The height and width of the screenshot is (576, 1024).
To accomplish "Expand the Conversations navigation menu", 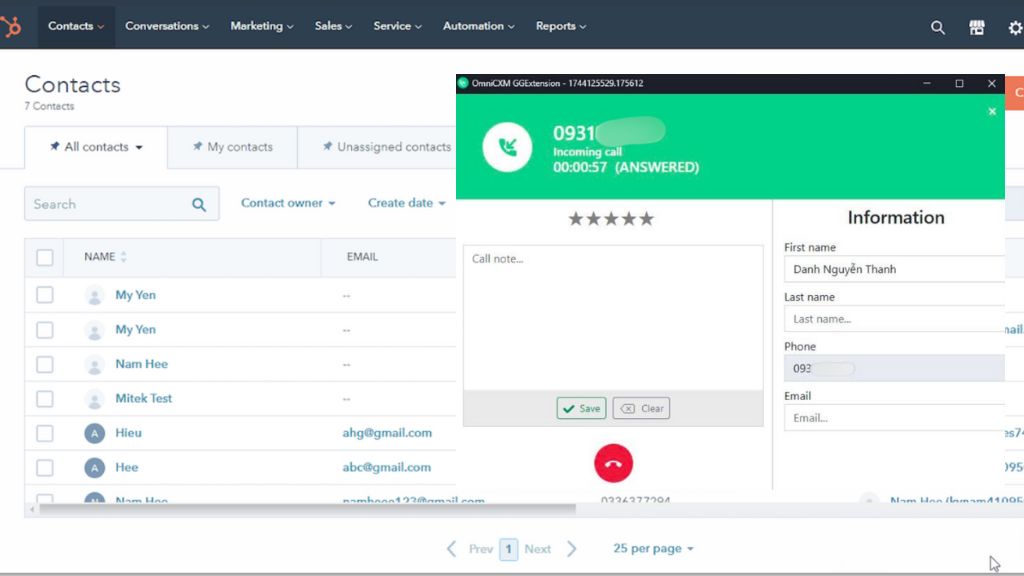I will (x=167, y=26).
